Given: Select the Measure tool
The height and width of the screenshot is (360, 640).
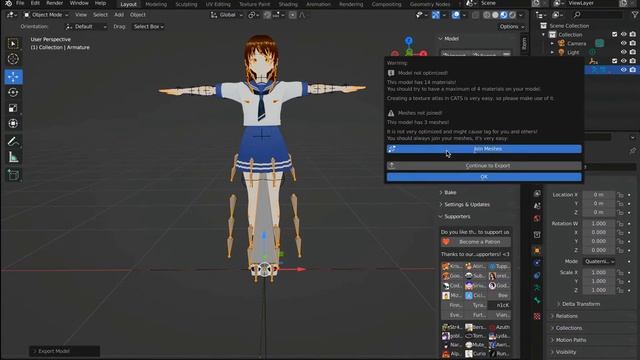Looking at the screenshot, I should [x=13, y=157].
